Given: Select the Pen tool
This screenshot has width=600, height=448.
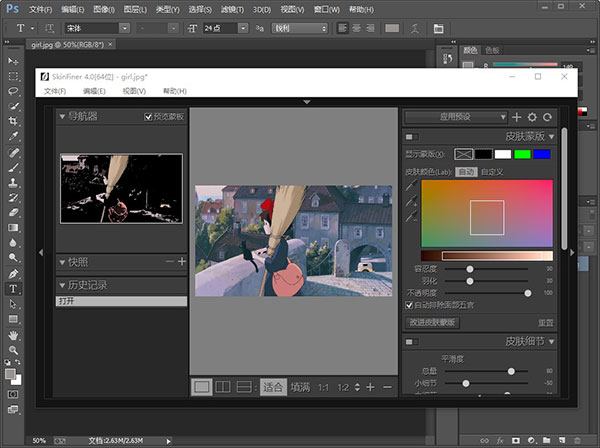Looking at the screenshot, I should coord(13,274).
